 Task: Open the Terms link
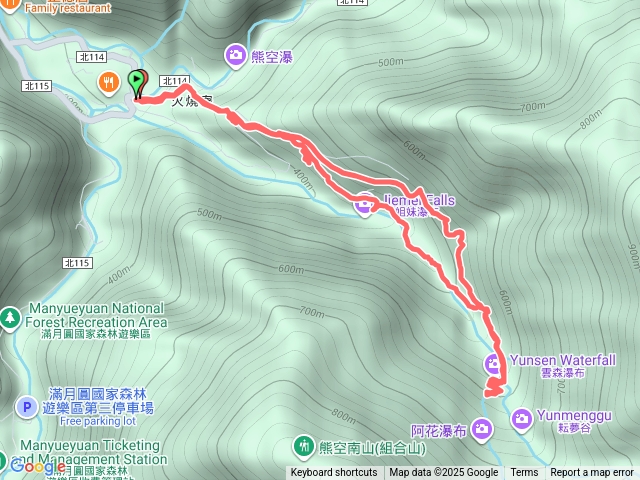pyautogui.click(x=524, y=473)
